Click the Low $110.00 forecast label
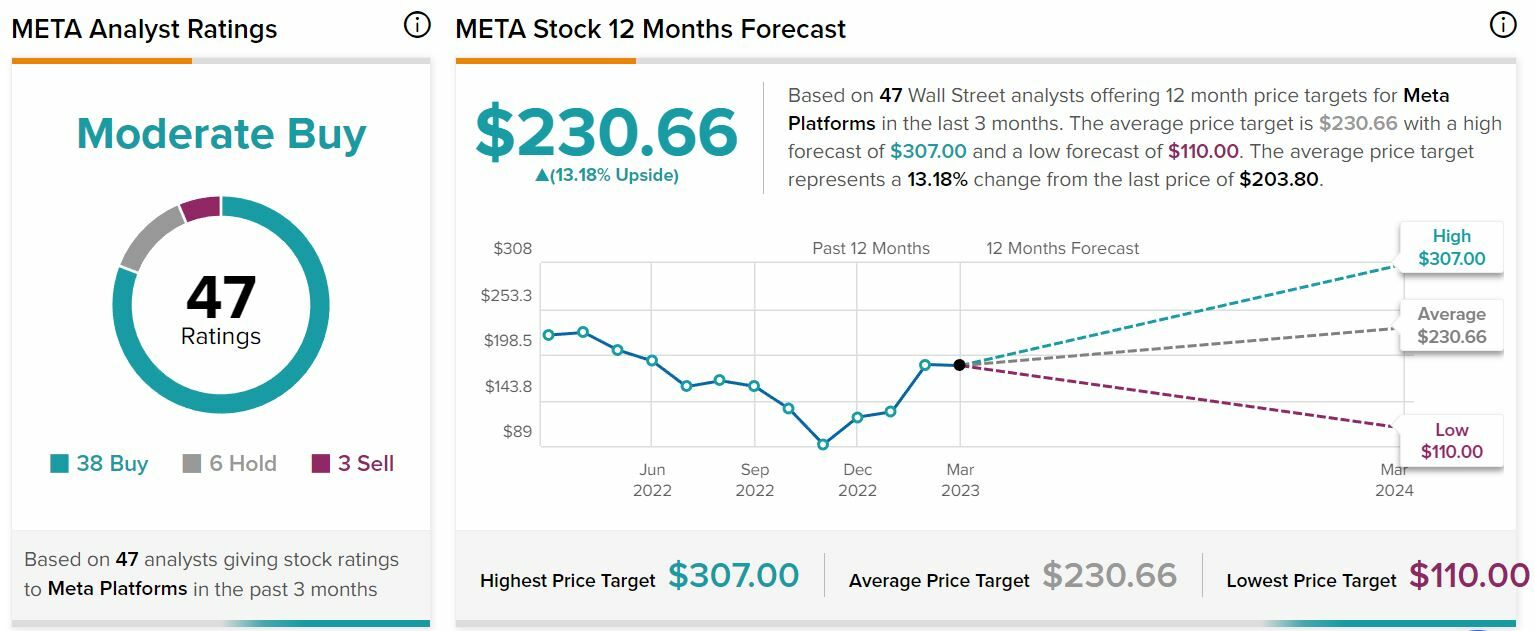Viewport: 1535px width, 631px height. point(1451,440)
